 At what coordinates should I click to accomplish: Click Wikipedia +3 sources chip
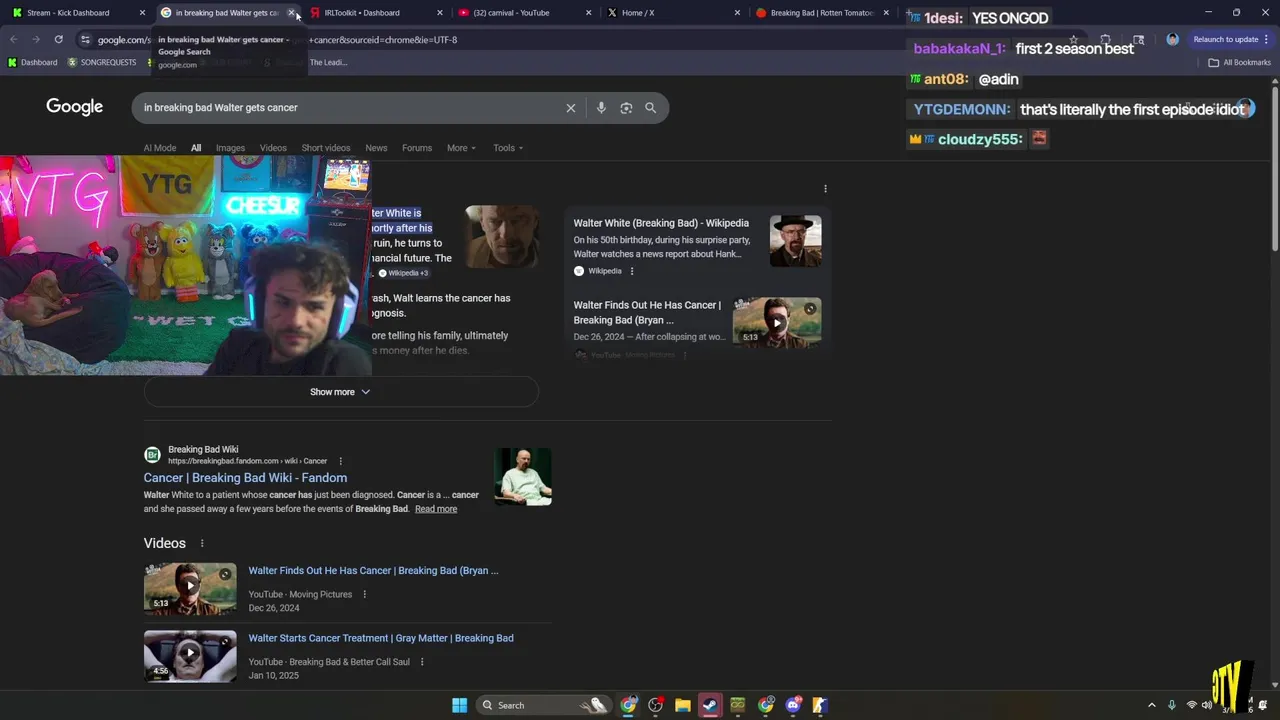tap(403, 273)
